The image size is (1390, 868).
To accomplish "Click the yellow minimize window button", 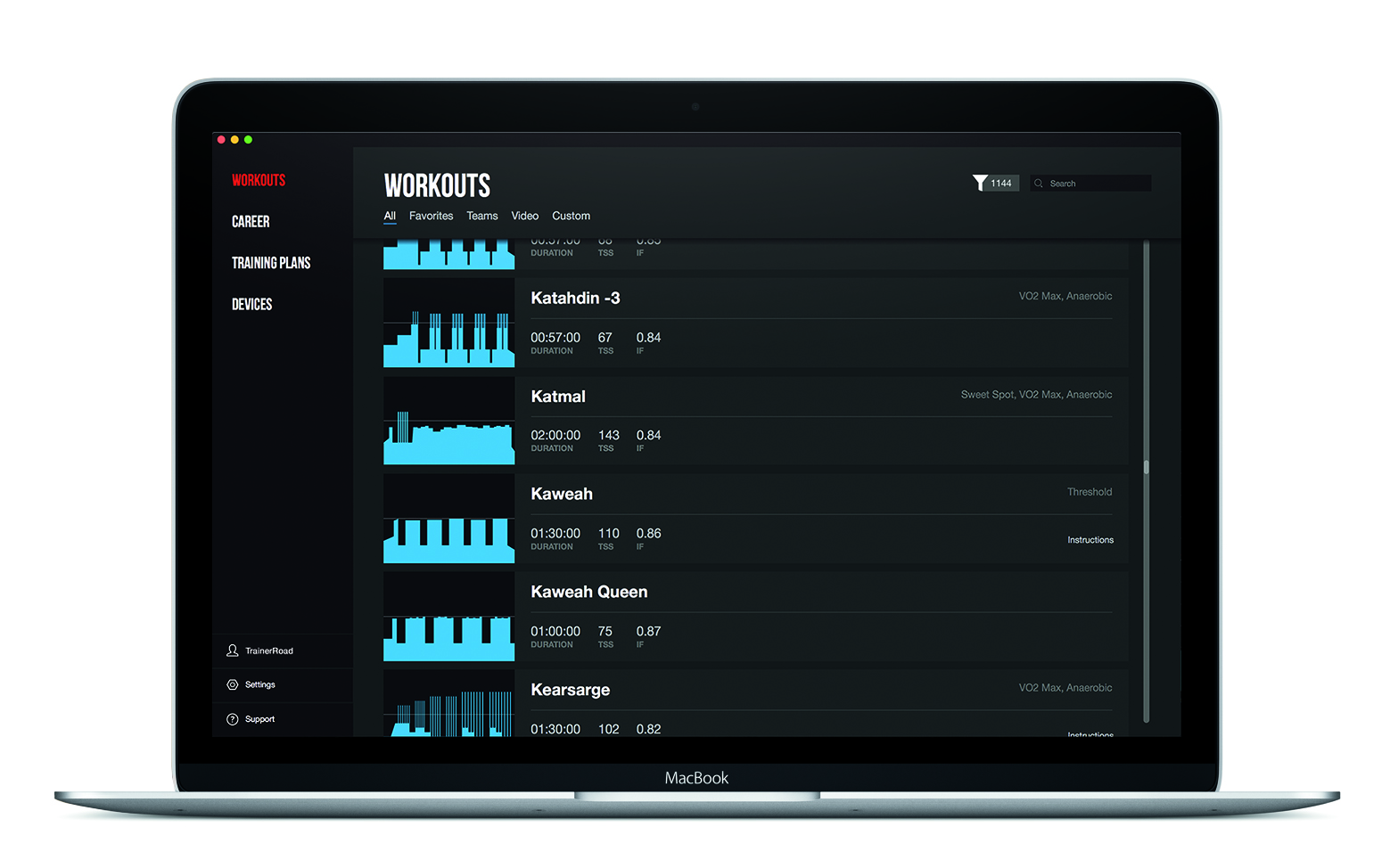I will tap(234, 140).
